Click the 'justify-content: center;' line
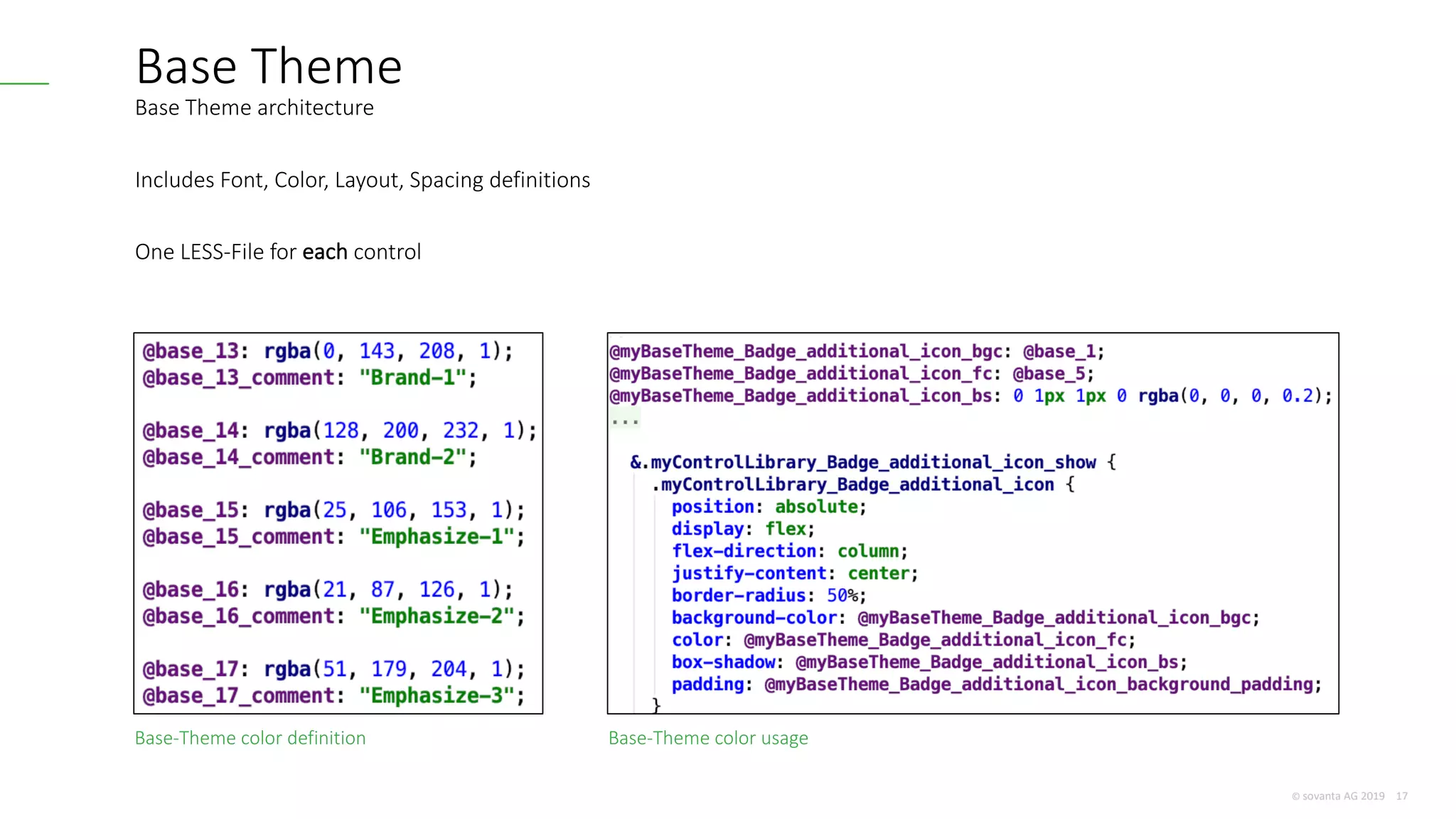 click(795, 573)
